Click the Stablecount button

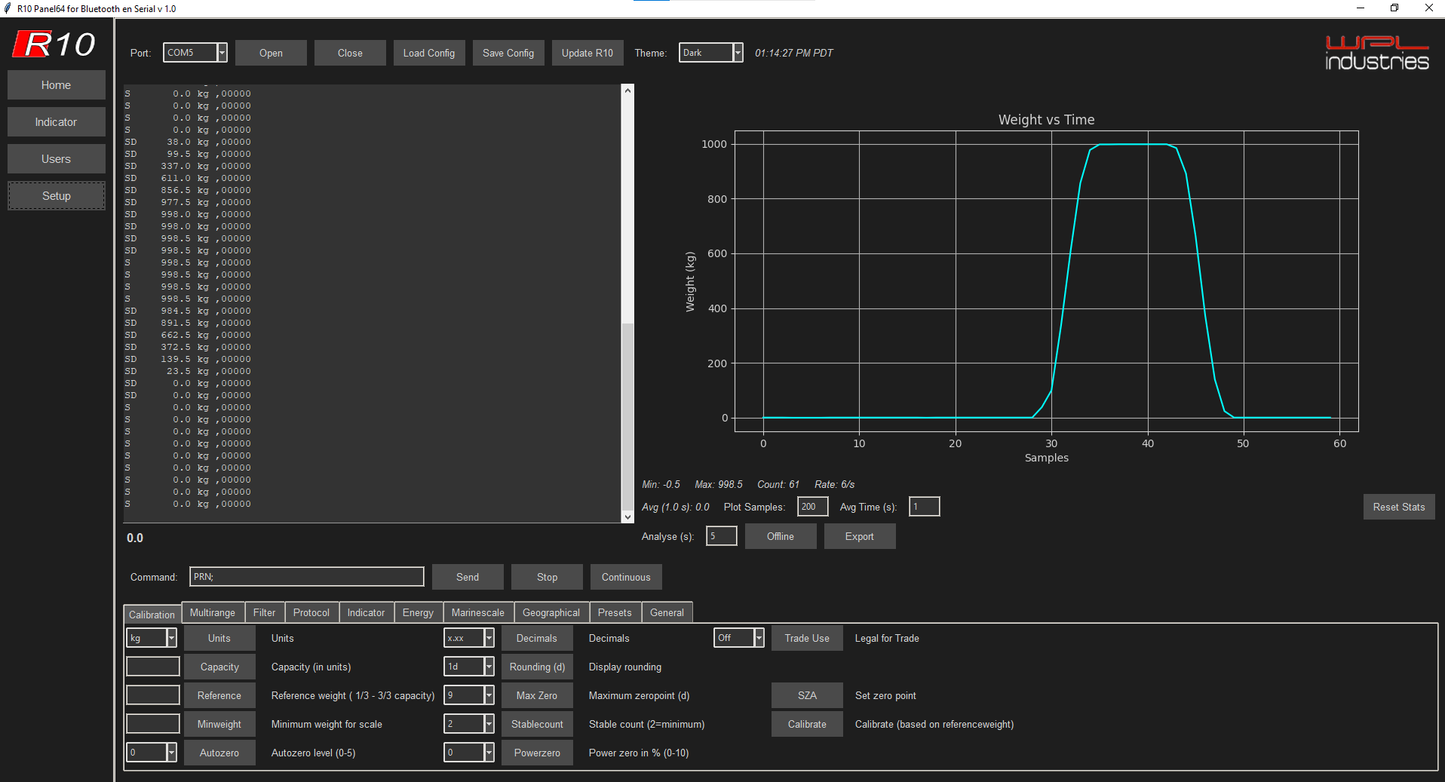pyautogui.click(x=537, y=724)
